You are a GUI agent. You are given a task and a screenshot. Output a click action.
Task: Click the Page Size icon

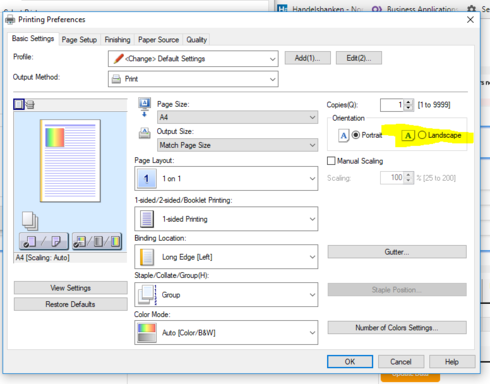point(144,107)
